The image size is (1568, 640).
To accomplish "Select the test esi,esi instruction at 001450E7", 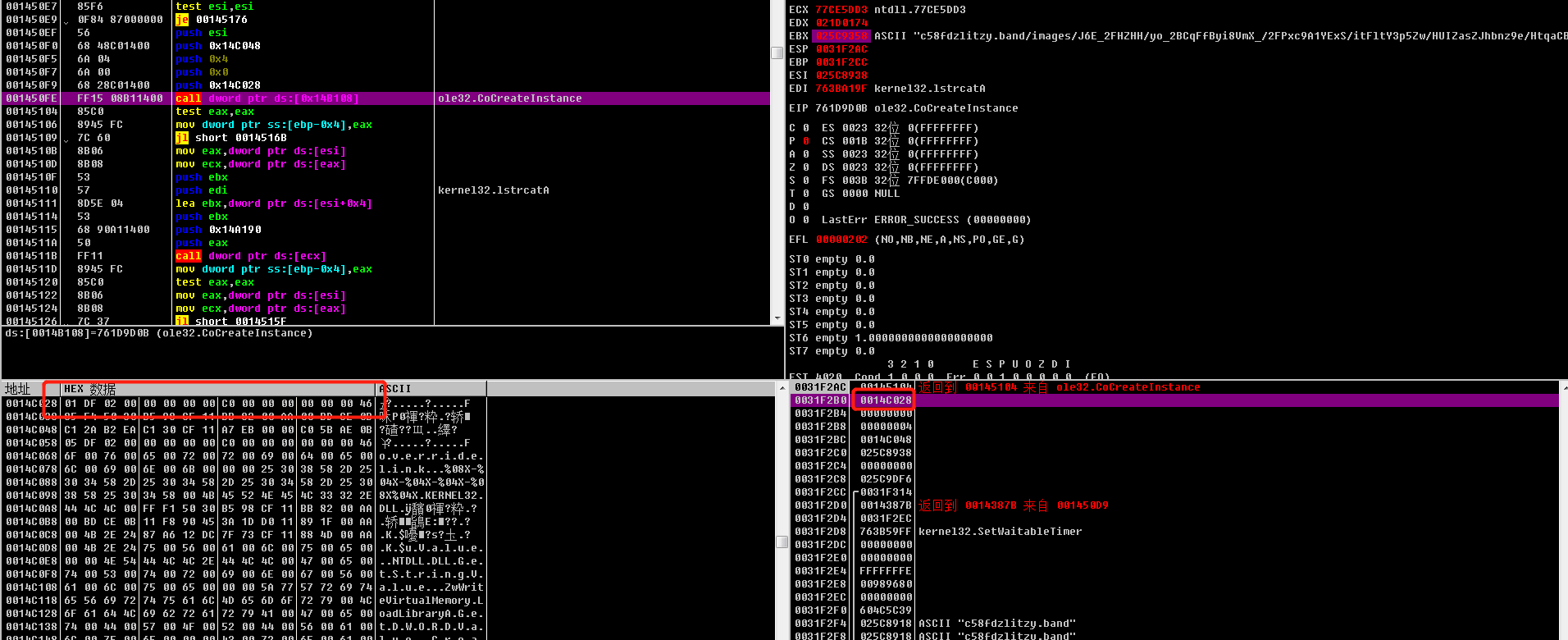I will (x=385, y=7).
